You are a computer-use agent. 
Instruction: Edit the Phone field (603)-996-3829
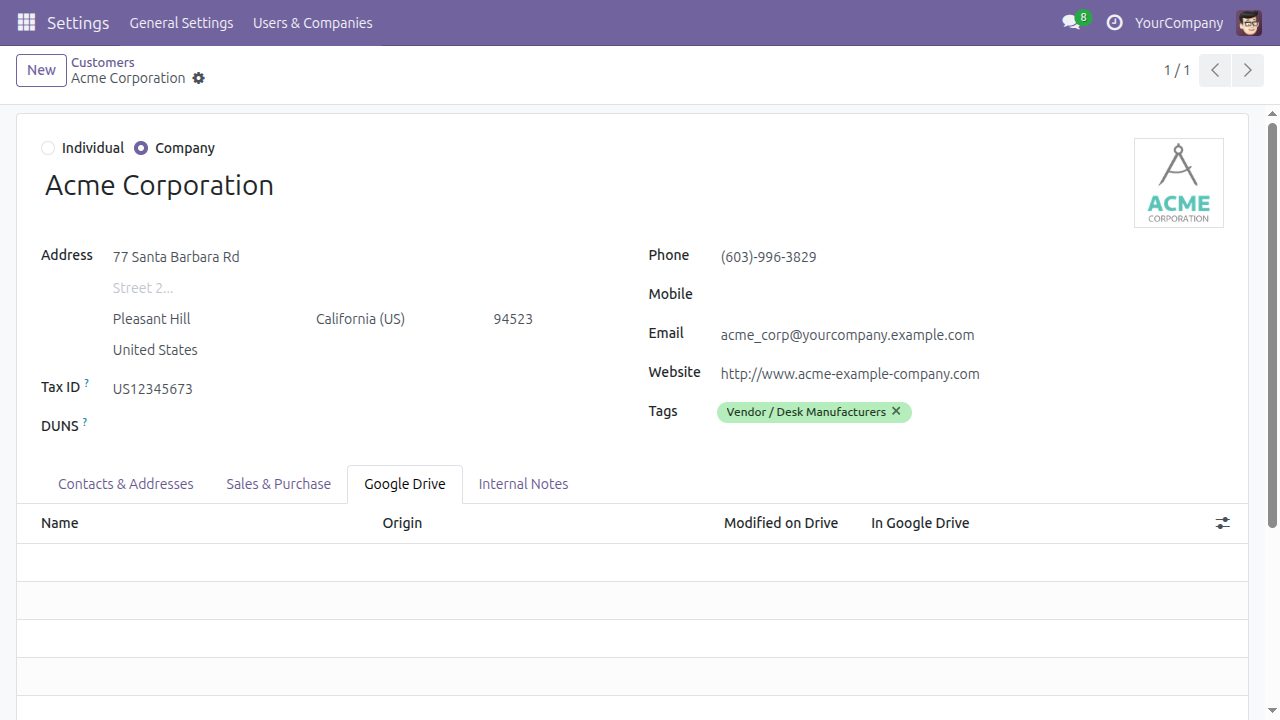pos(970,257)
